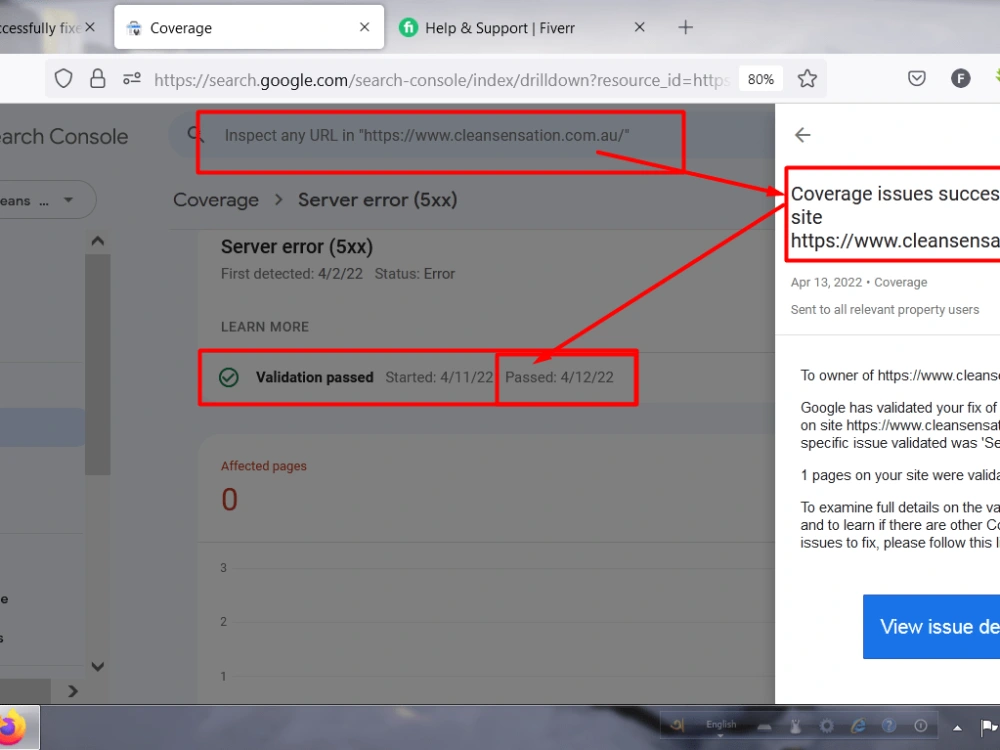Image resolution: width=1000 pixels, height=750 pixels.
Task: Go to Coverage breadcrumb link
Action: (216, 200)
